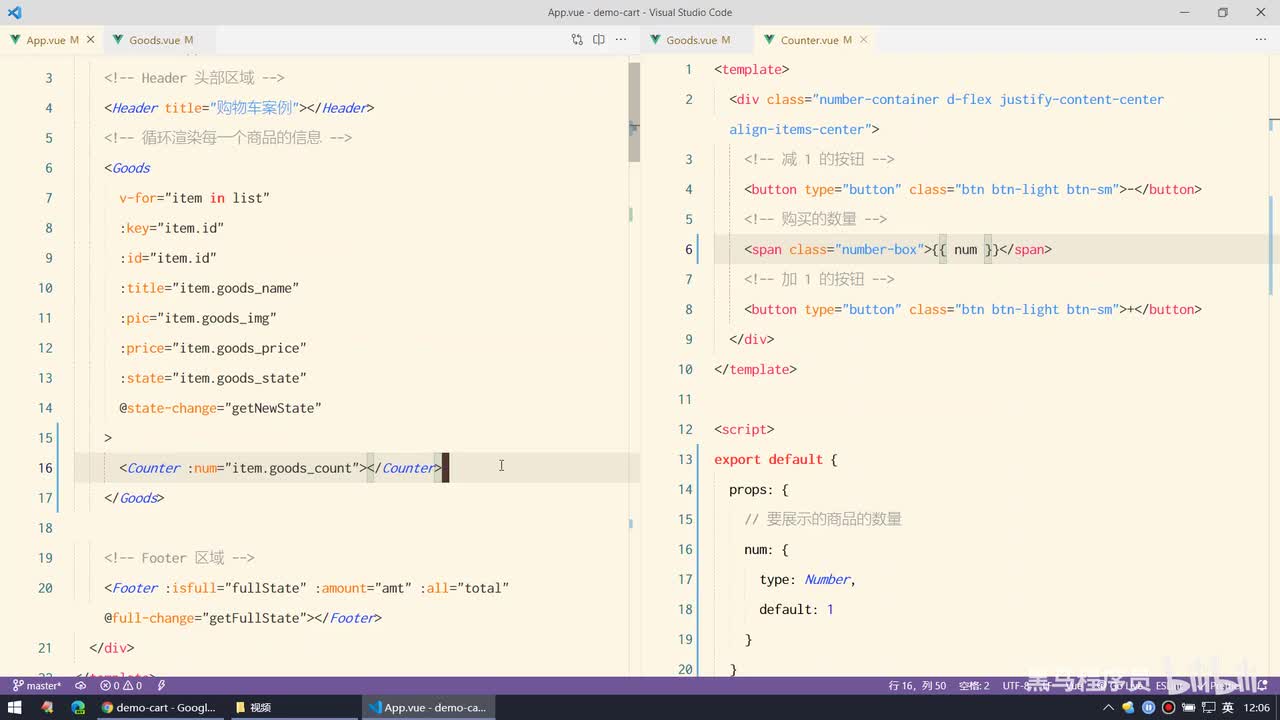Switch to Goods.vue tab in left editor
The width and height of the screenshot is (1280, 720).
pos(155,40)
